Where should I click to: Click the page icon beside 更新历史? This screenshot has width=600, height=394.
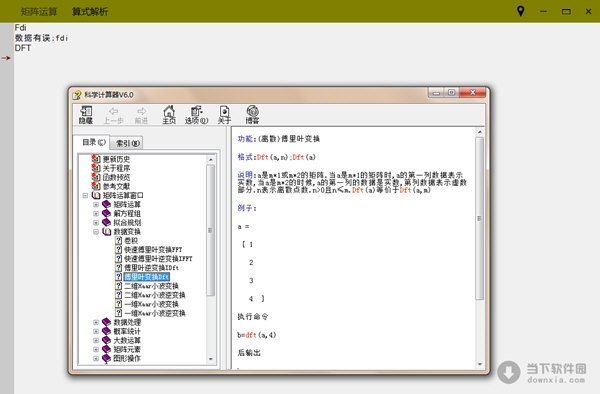click(x=96, y=159)
